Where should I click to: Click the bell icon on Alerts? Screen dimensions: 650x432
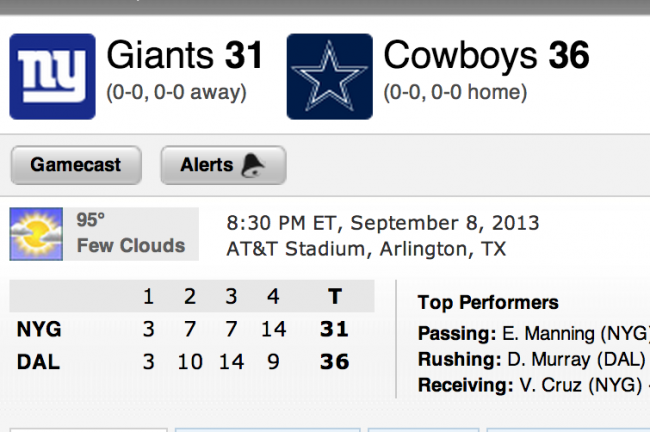253,165
